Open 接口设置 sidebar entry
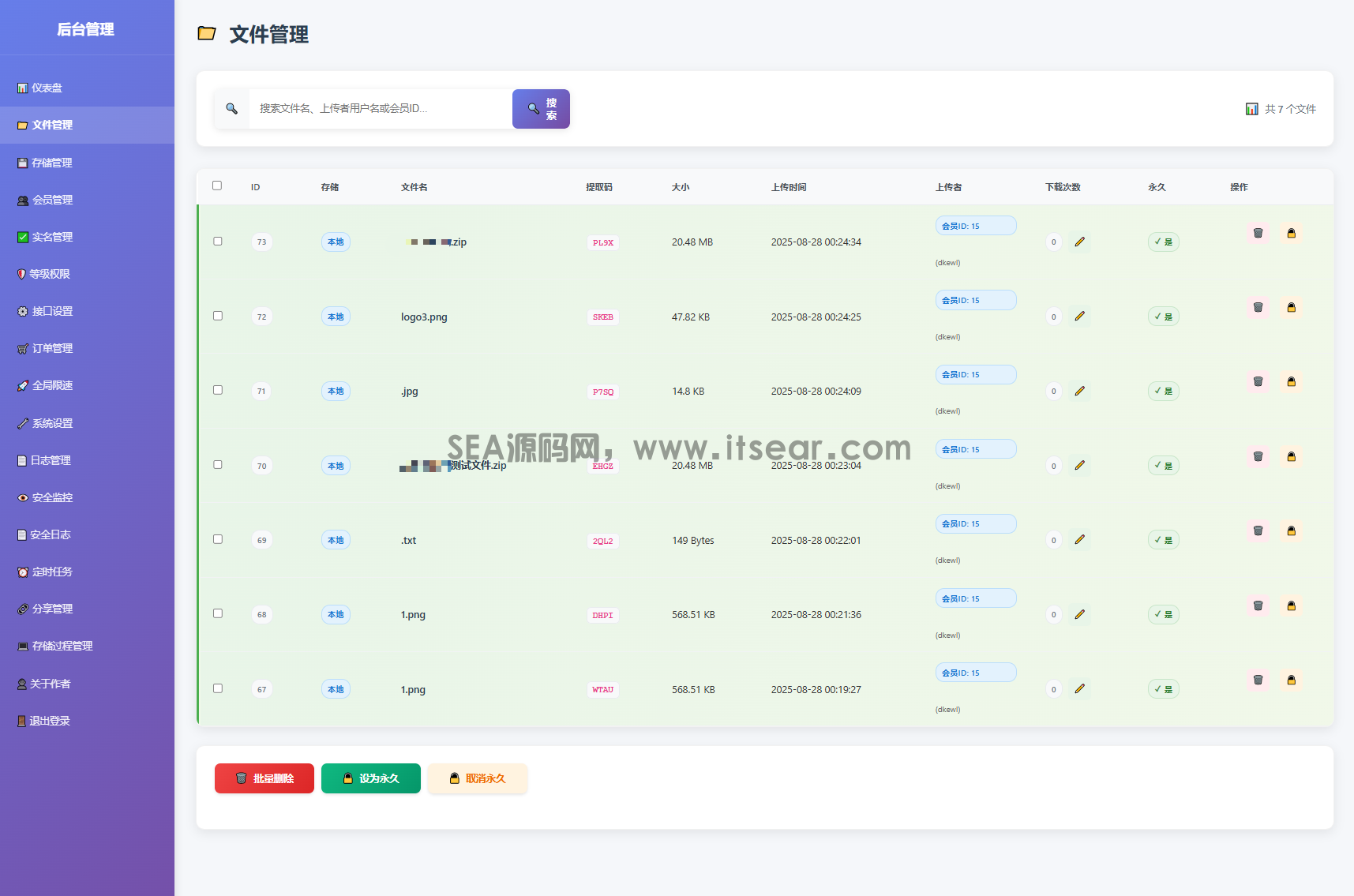The width and height of the screenshot is (1354, 896). pos(87,311)
